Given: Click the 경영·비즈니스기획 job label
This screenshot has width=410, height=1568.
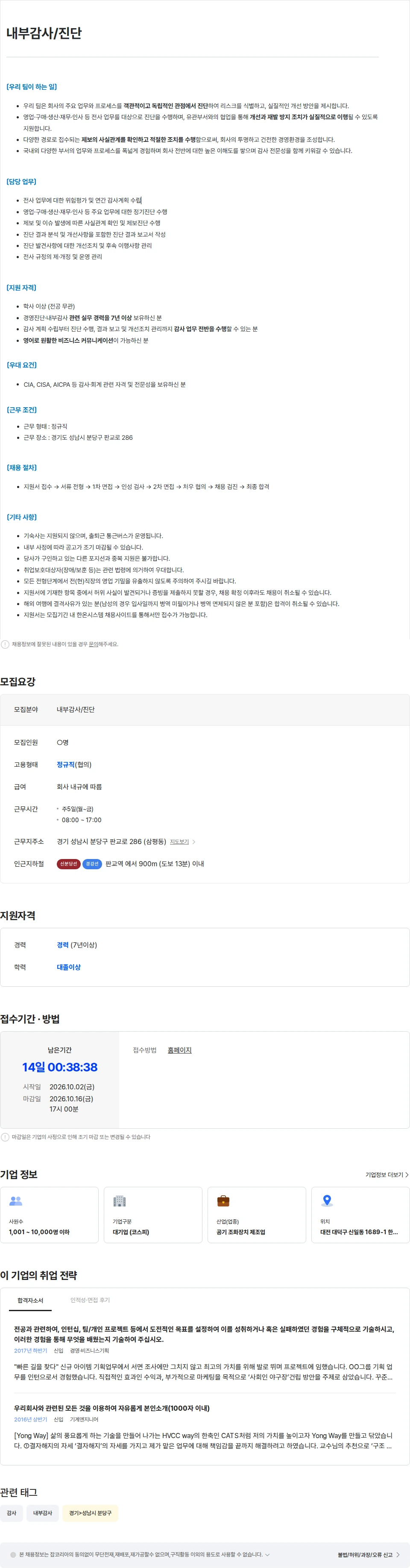Looking at the screenshot, I should pyautogui.click(x=89, y=1351).
